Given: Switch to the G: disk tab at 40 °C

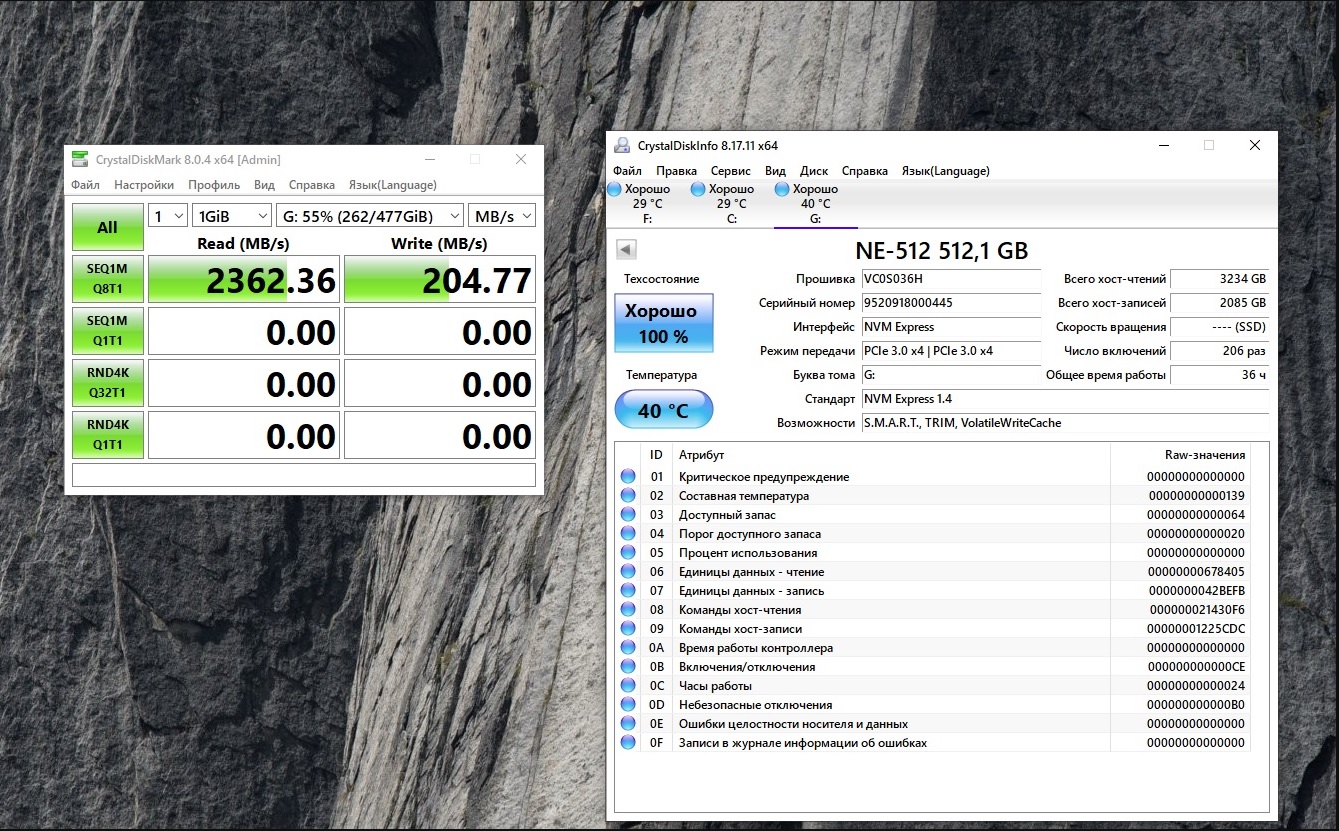Looking at the screenshot, I should coord(815,204).
